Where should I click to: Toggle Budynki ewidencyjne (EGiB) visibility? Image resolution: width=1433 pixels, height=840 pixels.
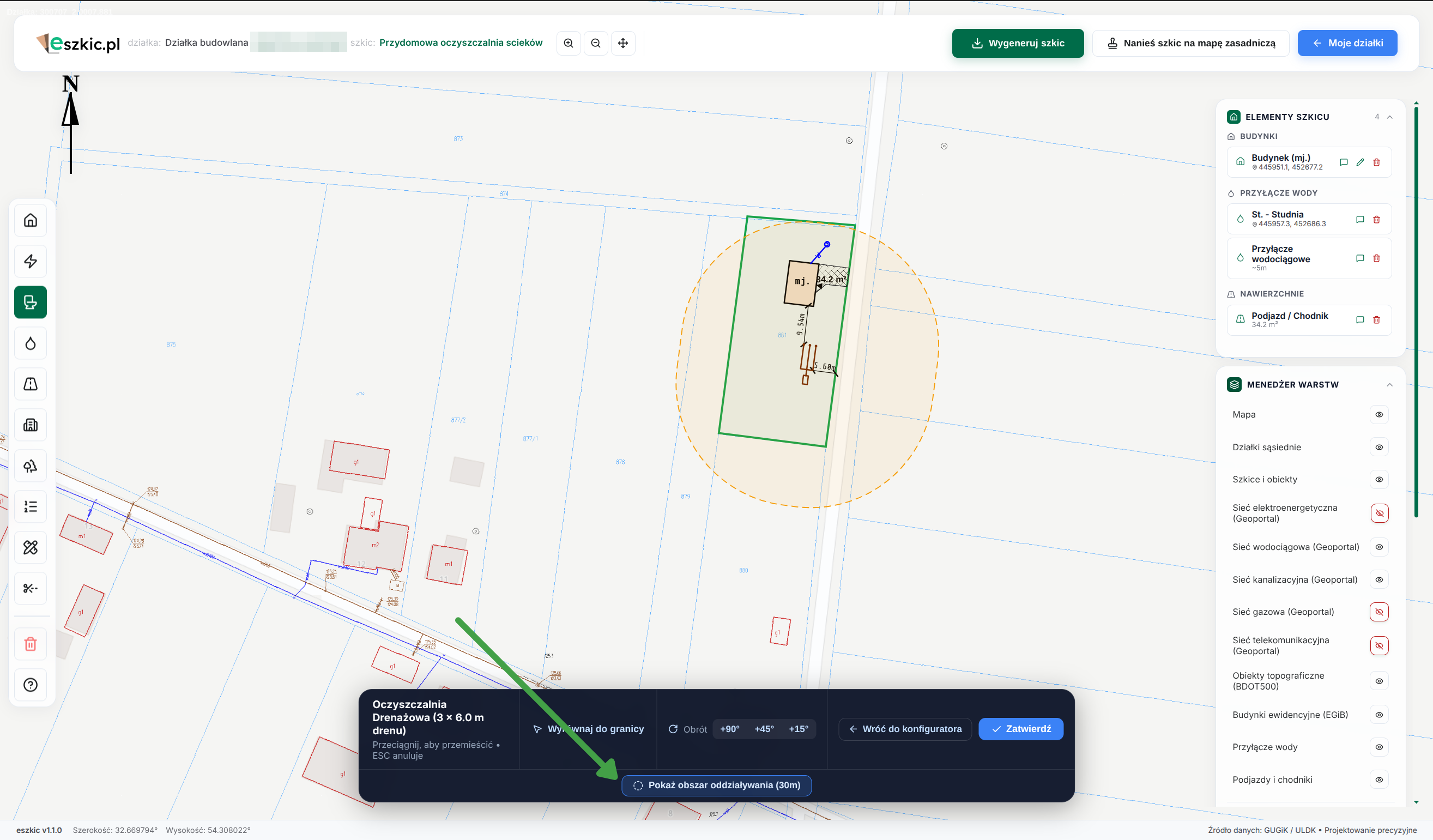[x=1380, y=715]
